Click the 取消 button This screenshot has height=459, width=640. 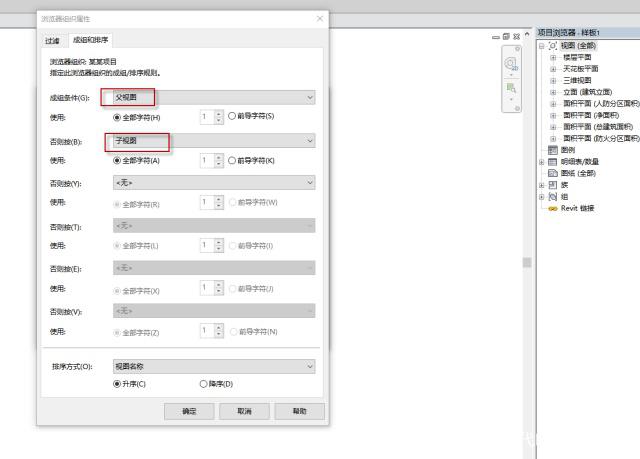click(244, 411)
